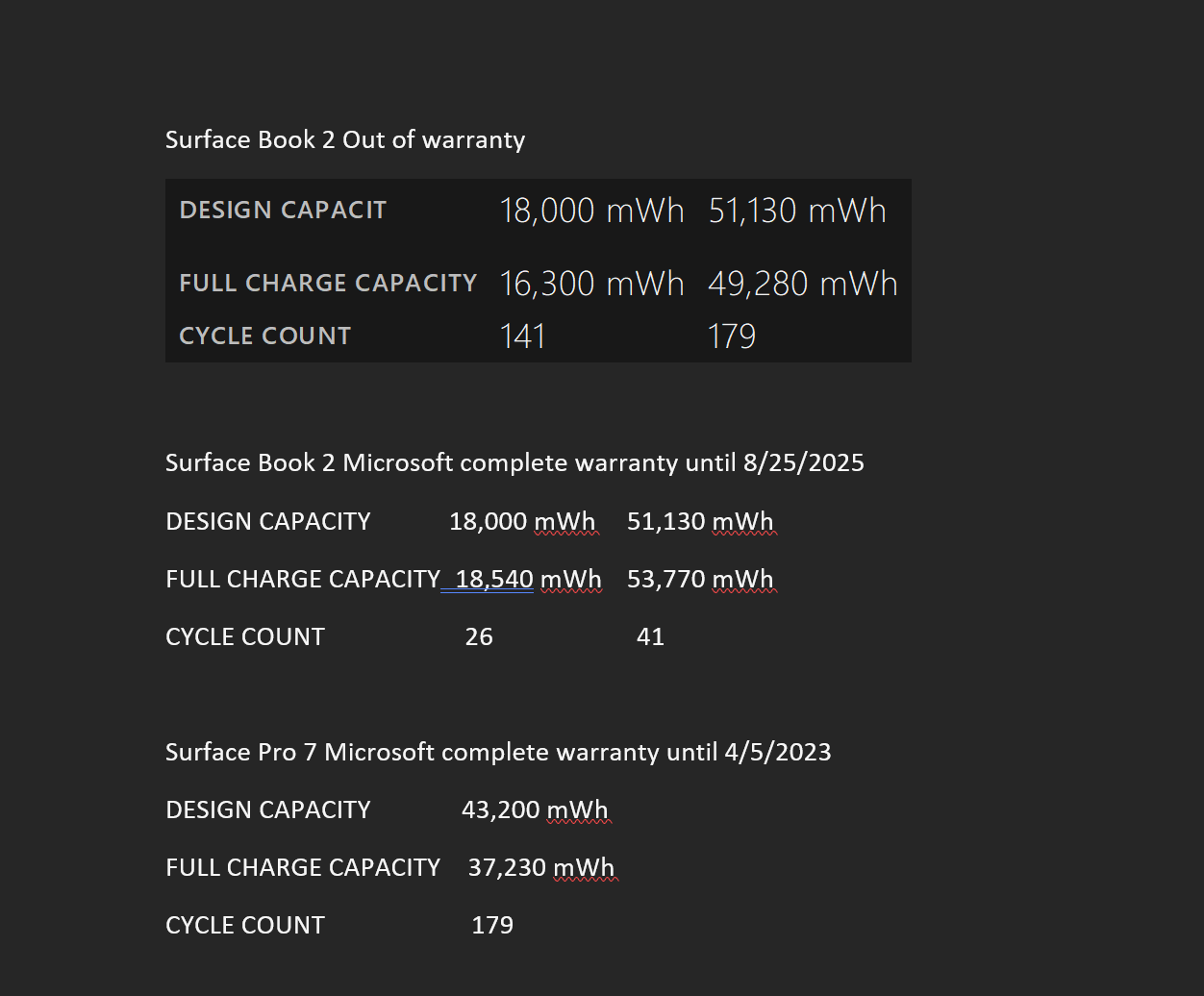Click the 16,300 mWh full charge value

pyautogui.click(x=591, y=284)
